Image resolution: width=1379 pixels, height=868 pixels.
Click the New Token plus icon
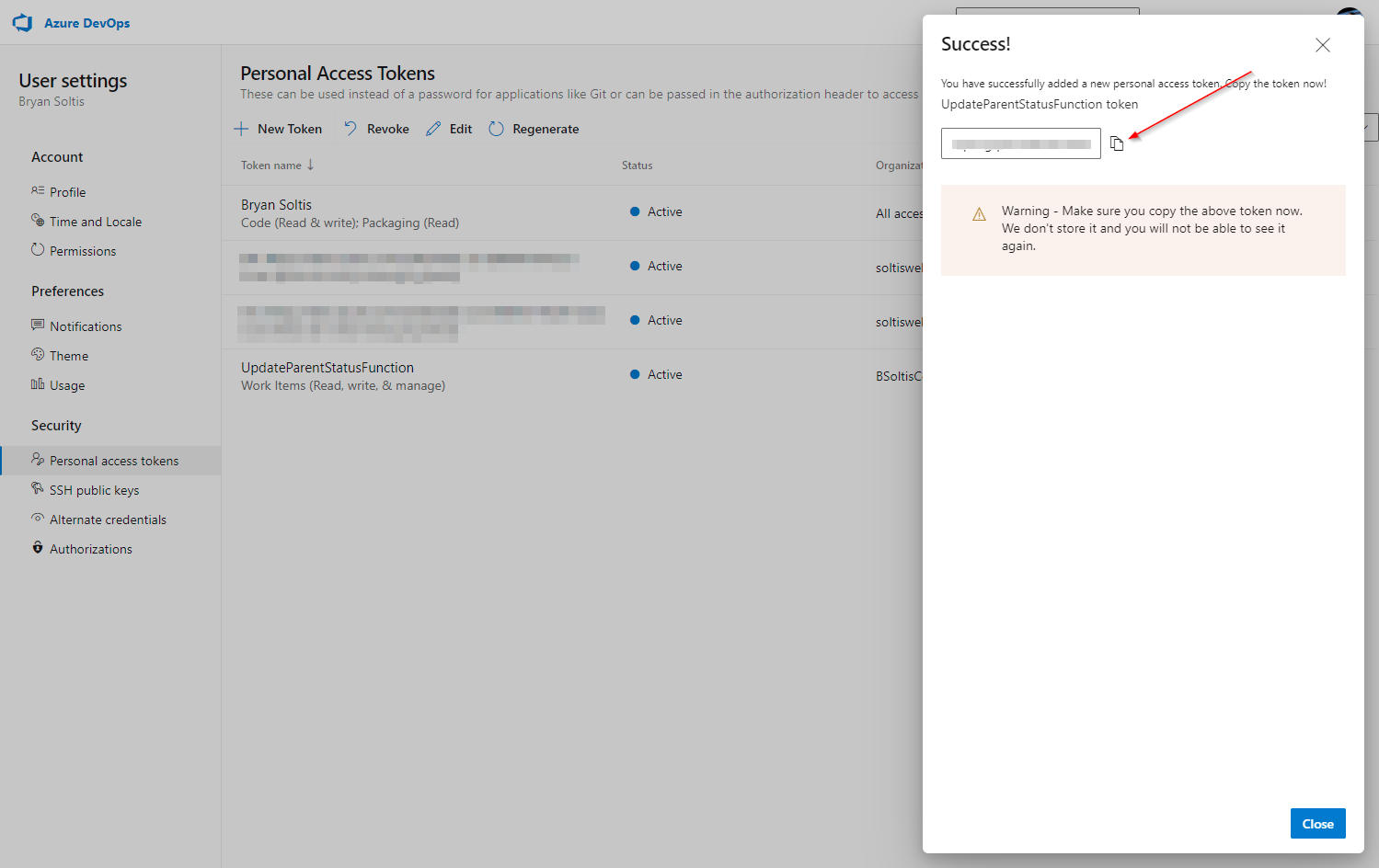(241, 129)
